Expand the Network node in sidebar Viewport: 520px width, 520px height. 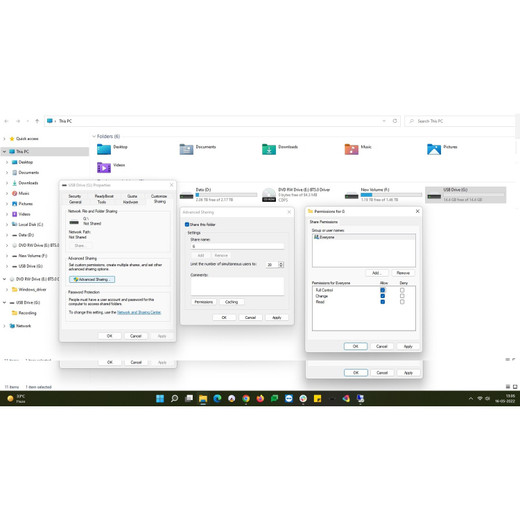pyautogui.click(x=4, y=326)
